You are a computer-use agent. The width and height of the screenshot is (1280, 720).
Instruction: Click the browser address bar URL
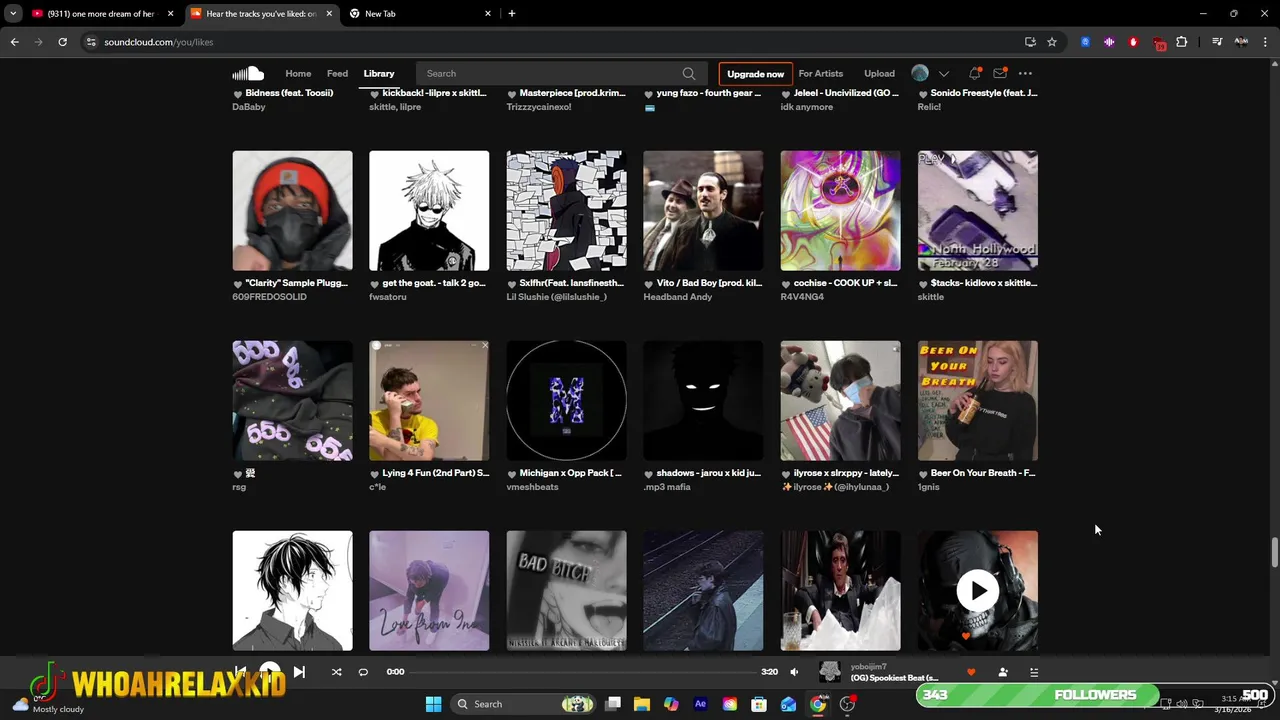[159, 42]
